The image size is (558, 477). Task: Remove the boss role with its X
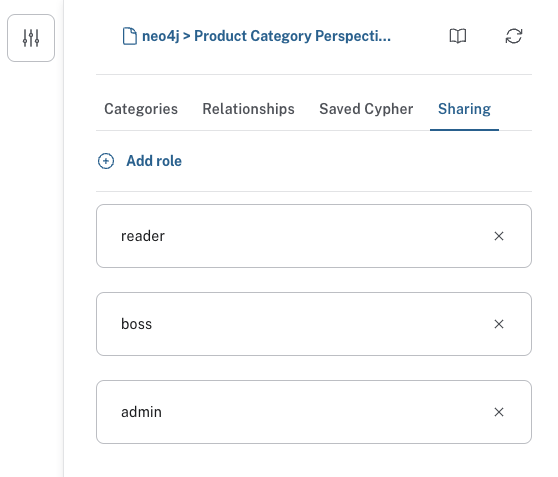click(x=499, y=324)
